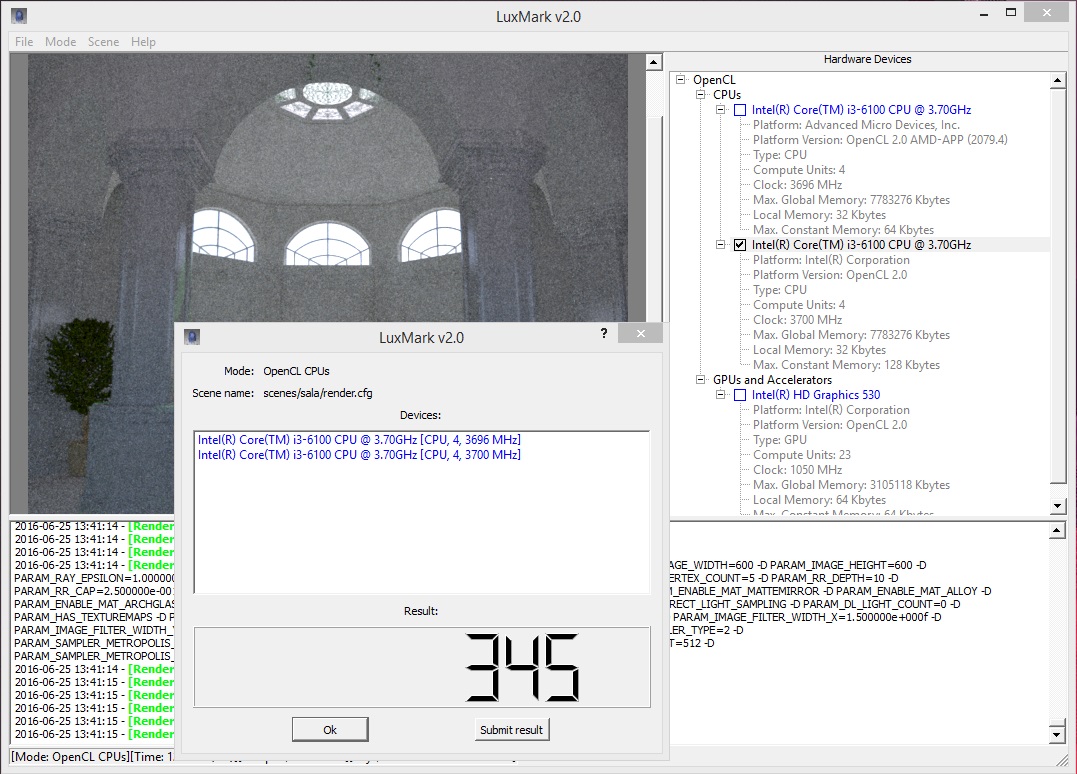Image resolution: width=1077 pixels, height=774 pixels.
Task: Click scroll up arrow of Hardware Devices panel
Action: [1058, 81]
